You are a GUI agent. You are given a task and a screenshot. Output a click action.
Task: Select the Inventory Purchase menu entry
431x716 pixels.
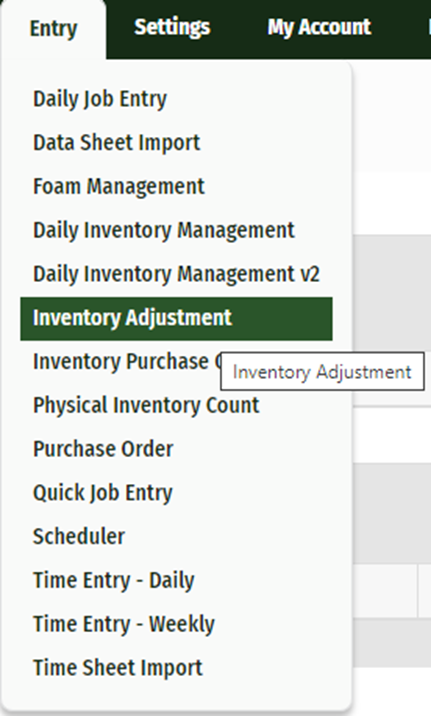[121, 362]
